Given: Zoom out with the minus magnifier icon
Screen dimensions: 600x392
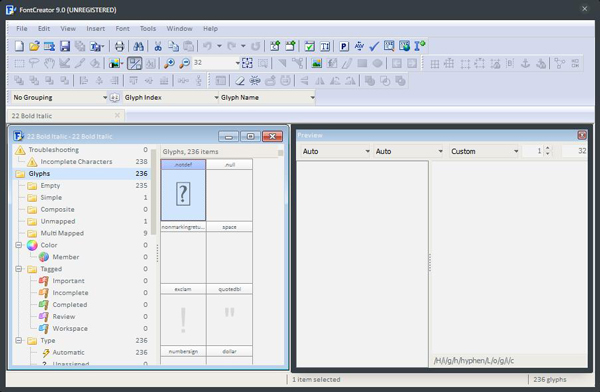Looking at the screenshot, I should 184,64.
